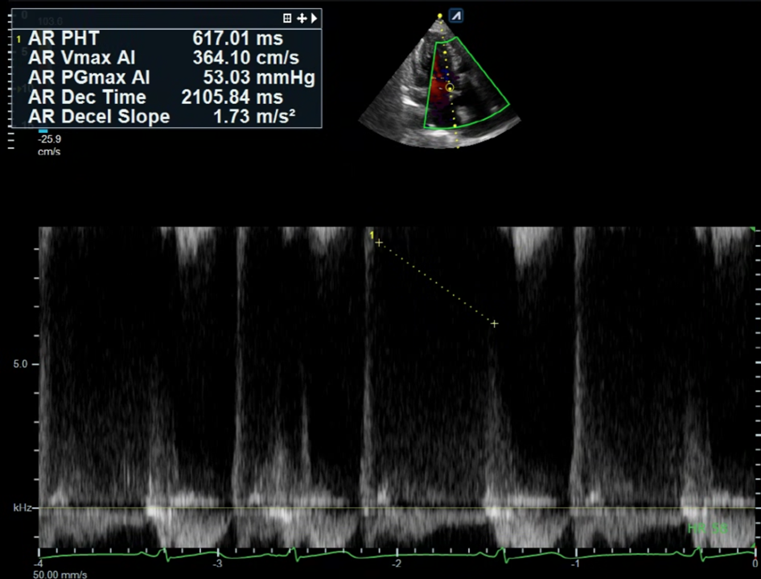Image resolution: width=761 pixels, height=579 pixels.
Task: Click the green color box on the 2D image
Action: point(466,83)
